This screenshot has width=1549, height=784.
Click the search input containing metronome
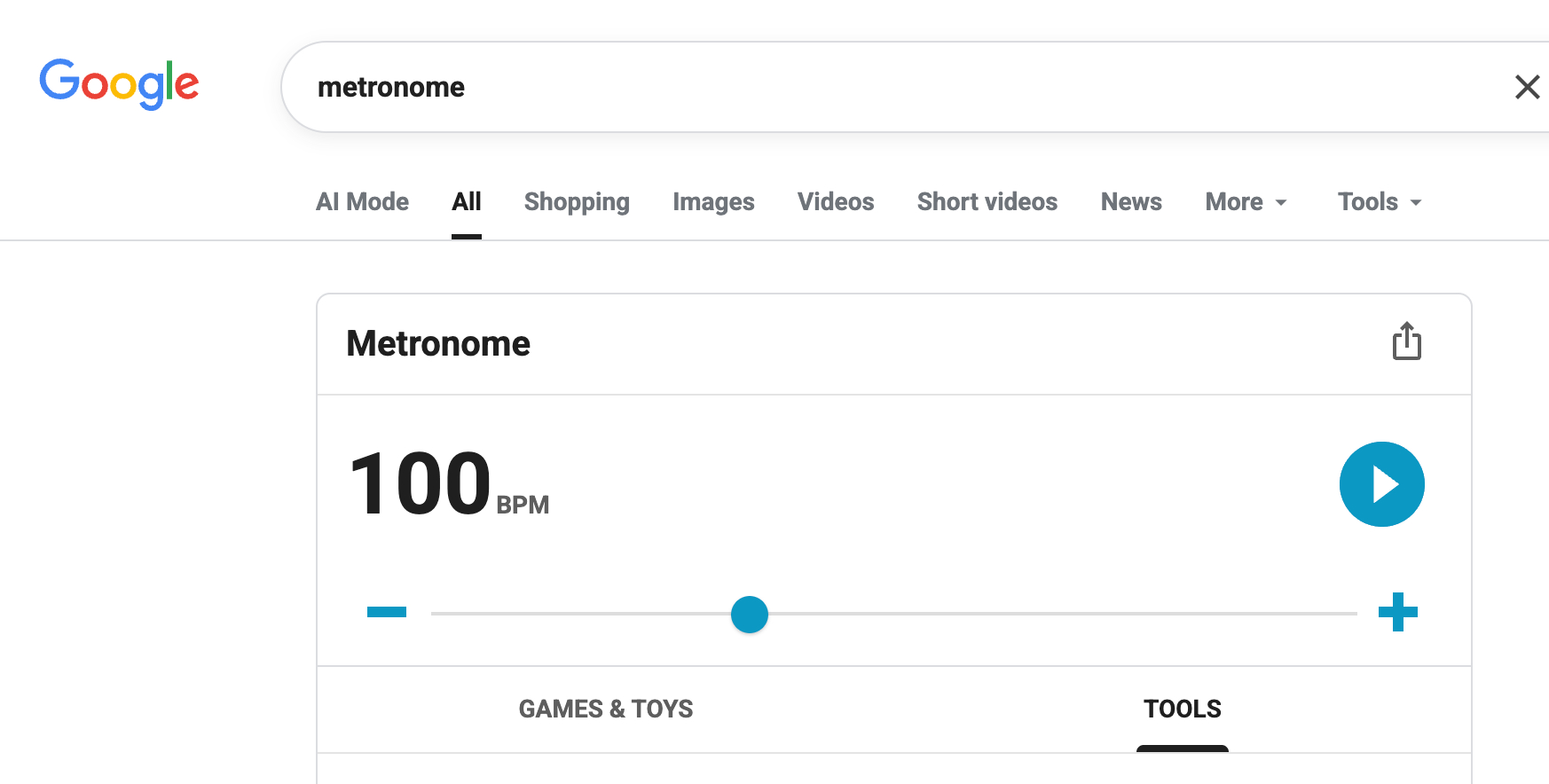(x=887, y=87)
